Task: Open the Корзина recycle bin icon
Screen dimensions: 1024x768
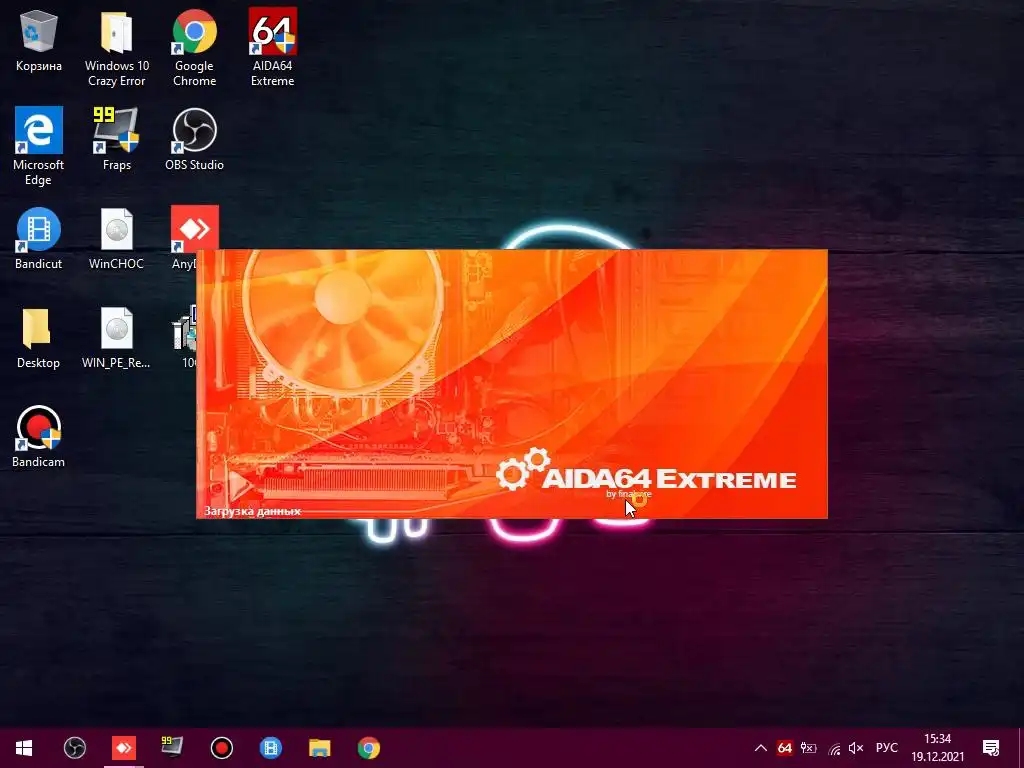Action: coord(39,40)
